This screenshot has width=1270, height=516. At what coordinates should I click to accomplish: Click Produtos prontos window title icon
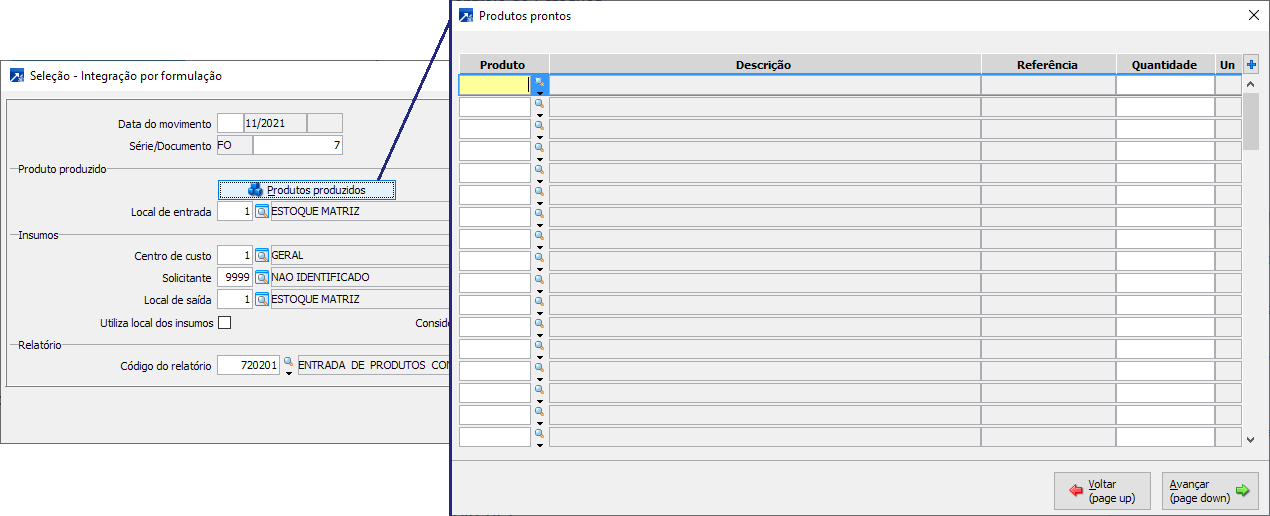[x=466, y=16]
